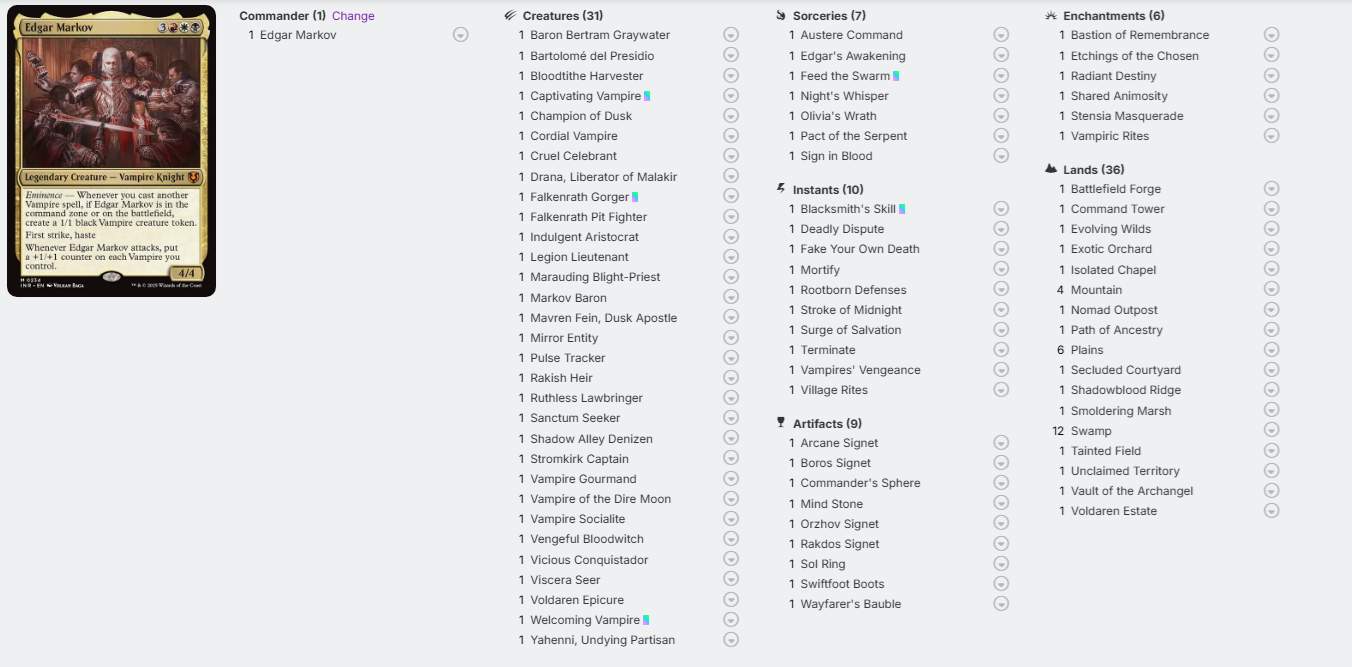Click the circle arrow icon for Voldaren Estate
The height and width of the screenshot is (667, 1352).
click(1271, 511)
